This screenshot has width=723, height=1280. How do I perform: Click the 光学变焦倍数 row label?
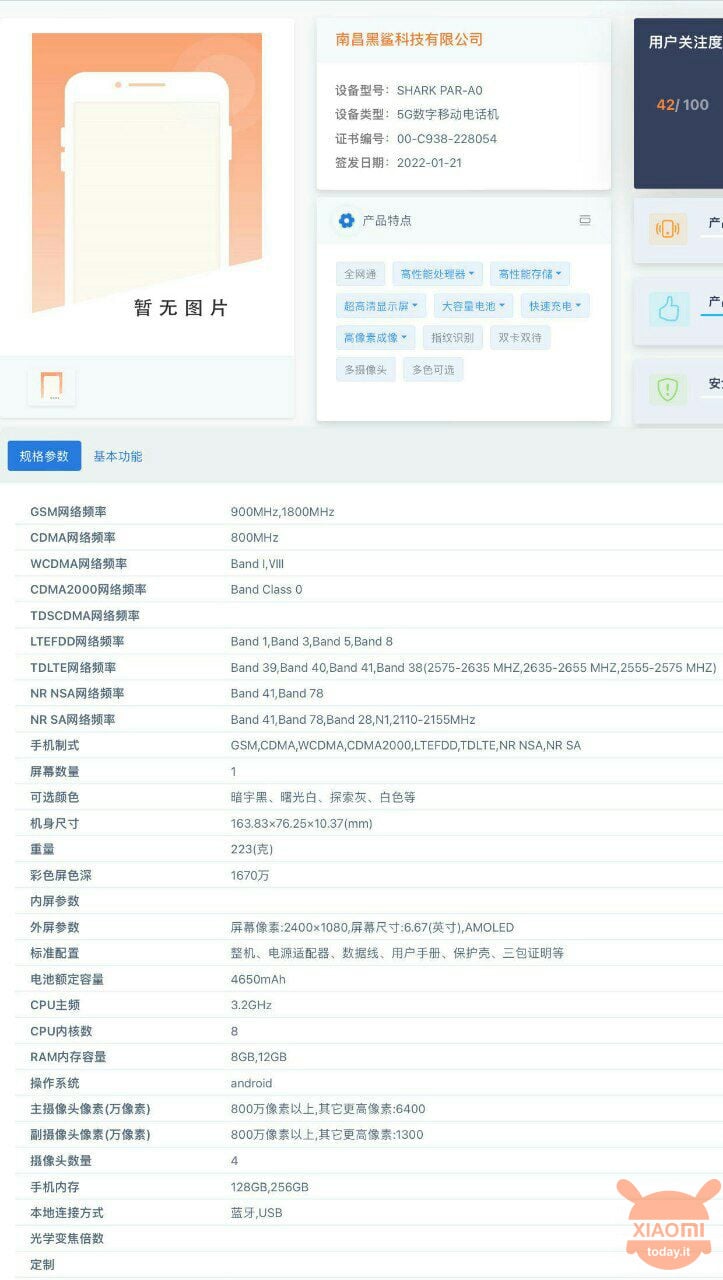tap(67, 1240)
